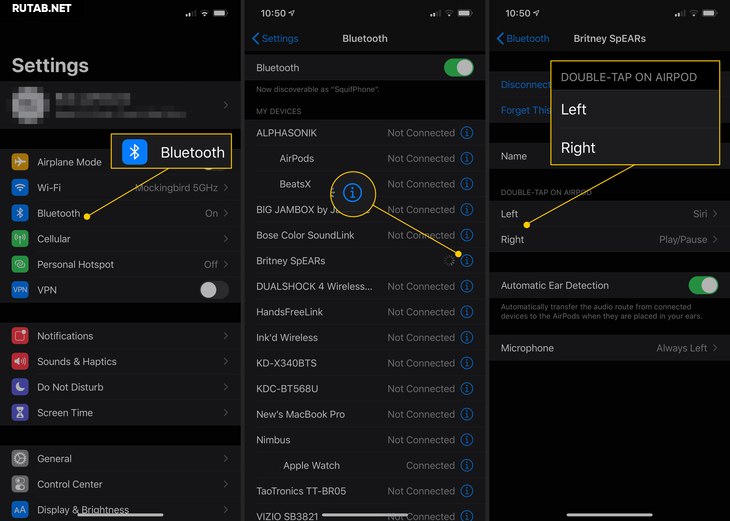730x521 pixels.
Task: Open Cellular row chevron
Action: tap(226, 239)
